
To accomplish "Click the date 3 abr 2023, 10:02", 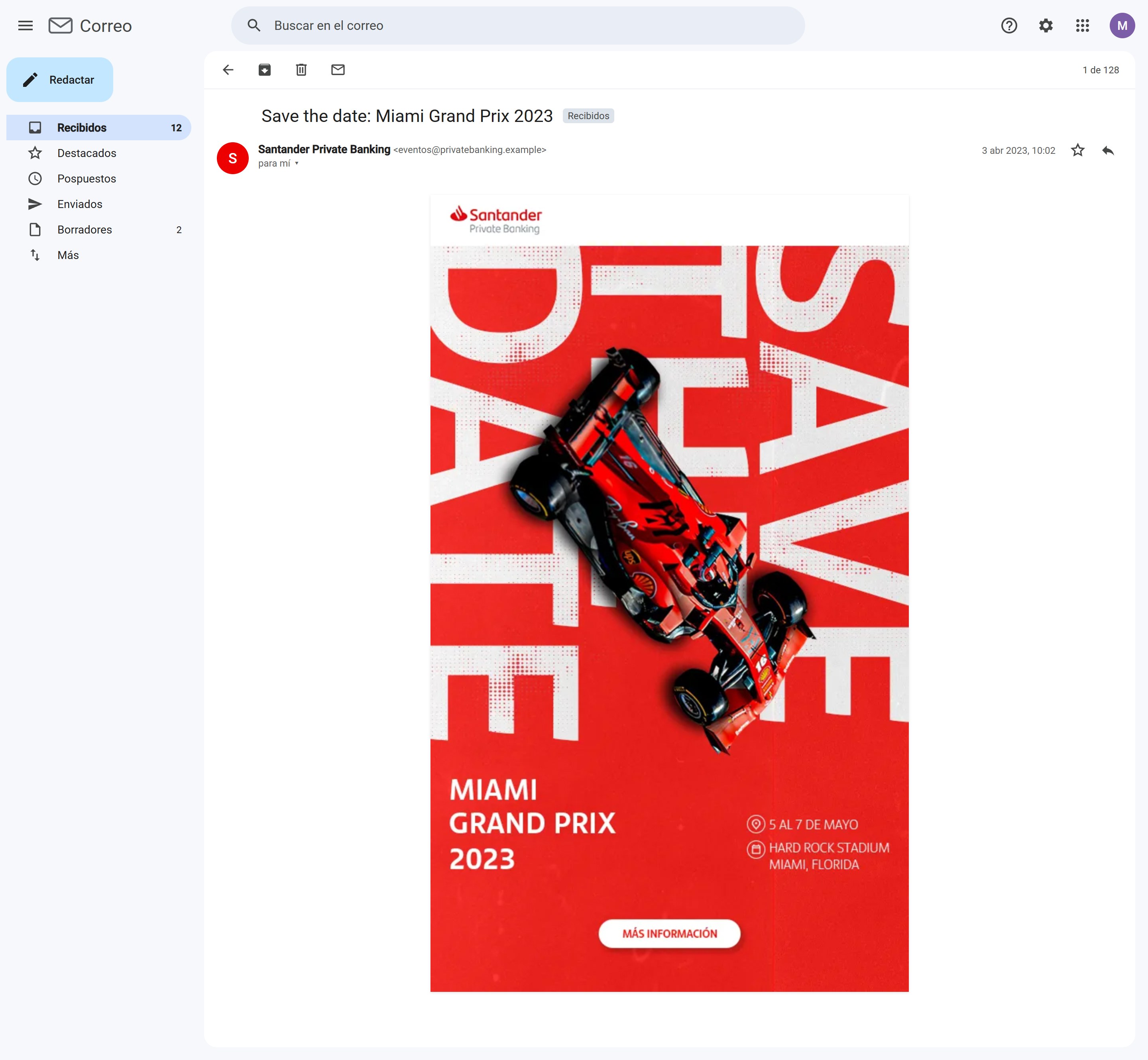I will click(x=1018, y=150).
